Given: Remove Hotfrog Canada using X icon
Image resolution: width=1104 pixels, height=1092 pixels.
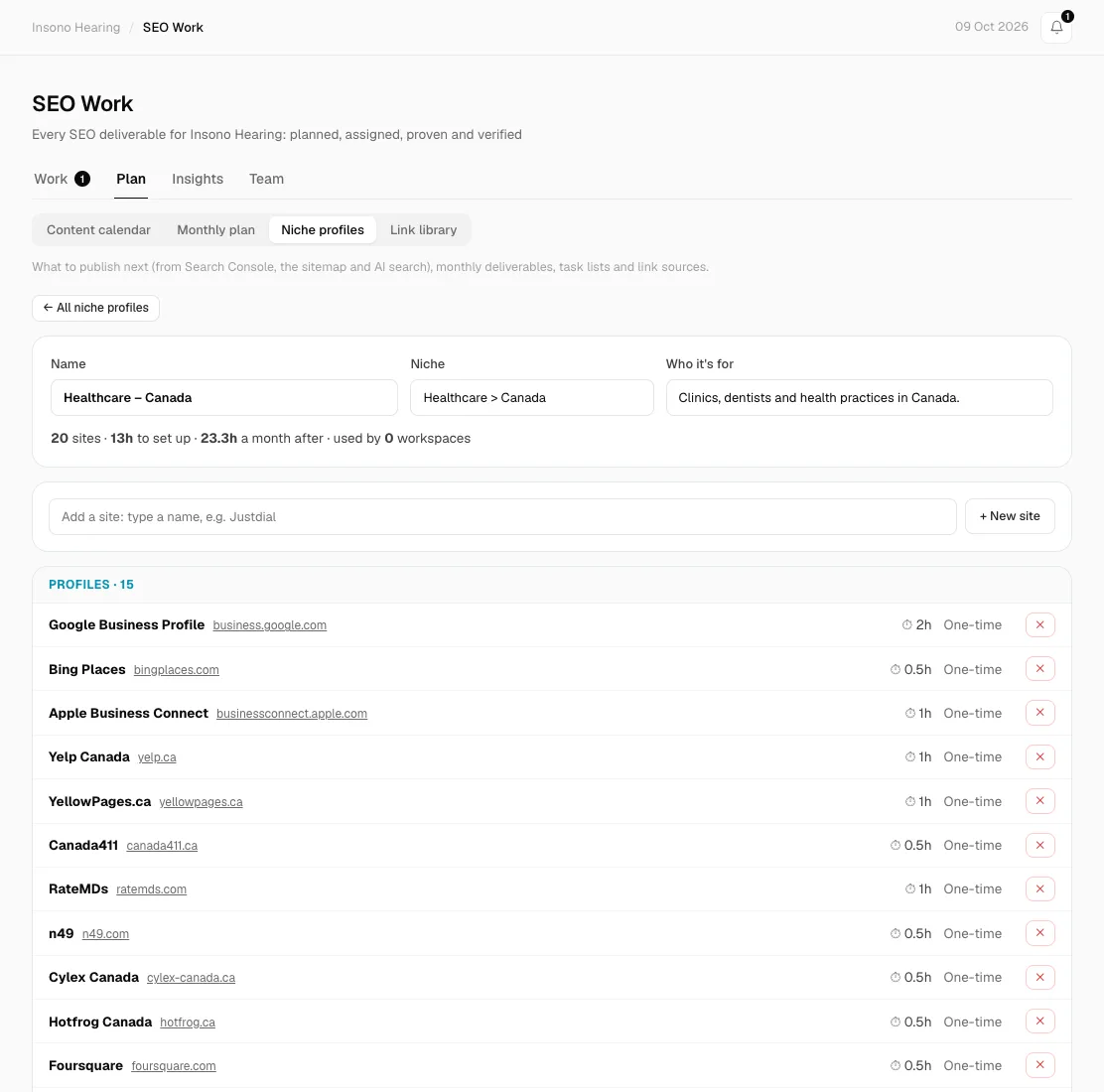Looking at the screenshot, I should pos(1039,1021).
